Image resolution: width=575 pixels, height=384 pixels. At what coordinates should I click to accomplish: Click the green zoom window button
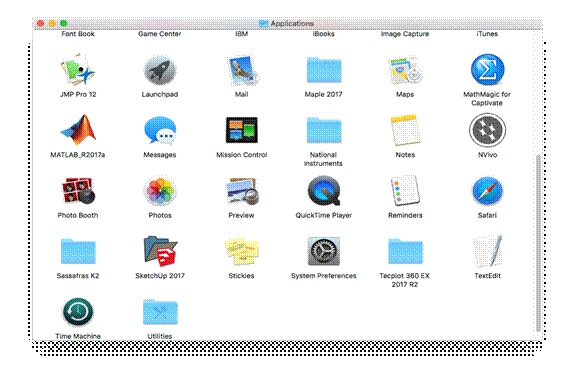coord(64,23)
